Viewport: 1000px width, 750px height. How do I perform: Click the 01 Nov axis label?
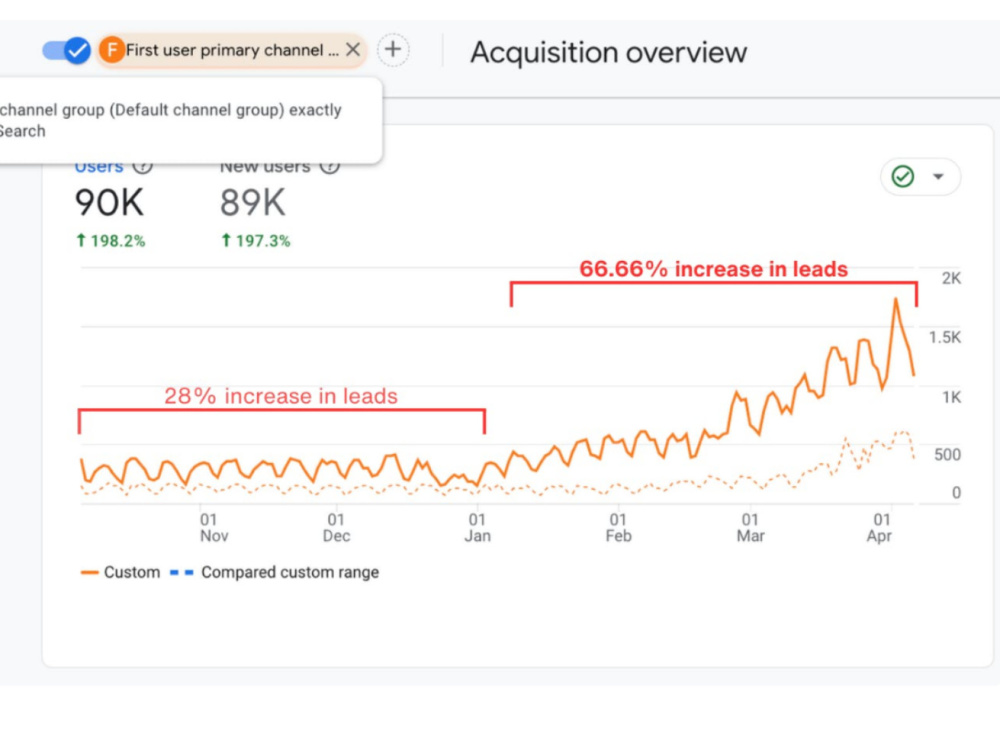[x=213, y=528]
